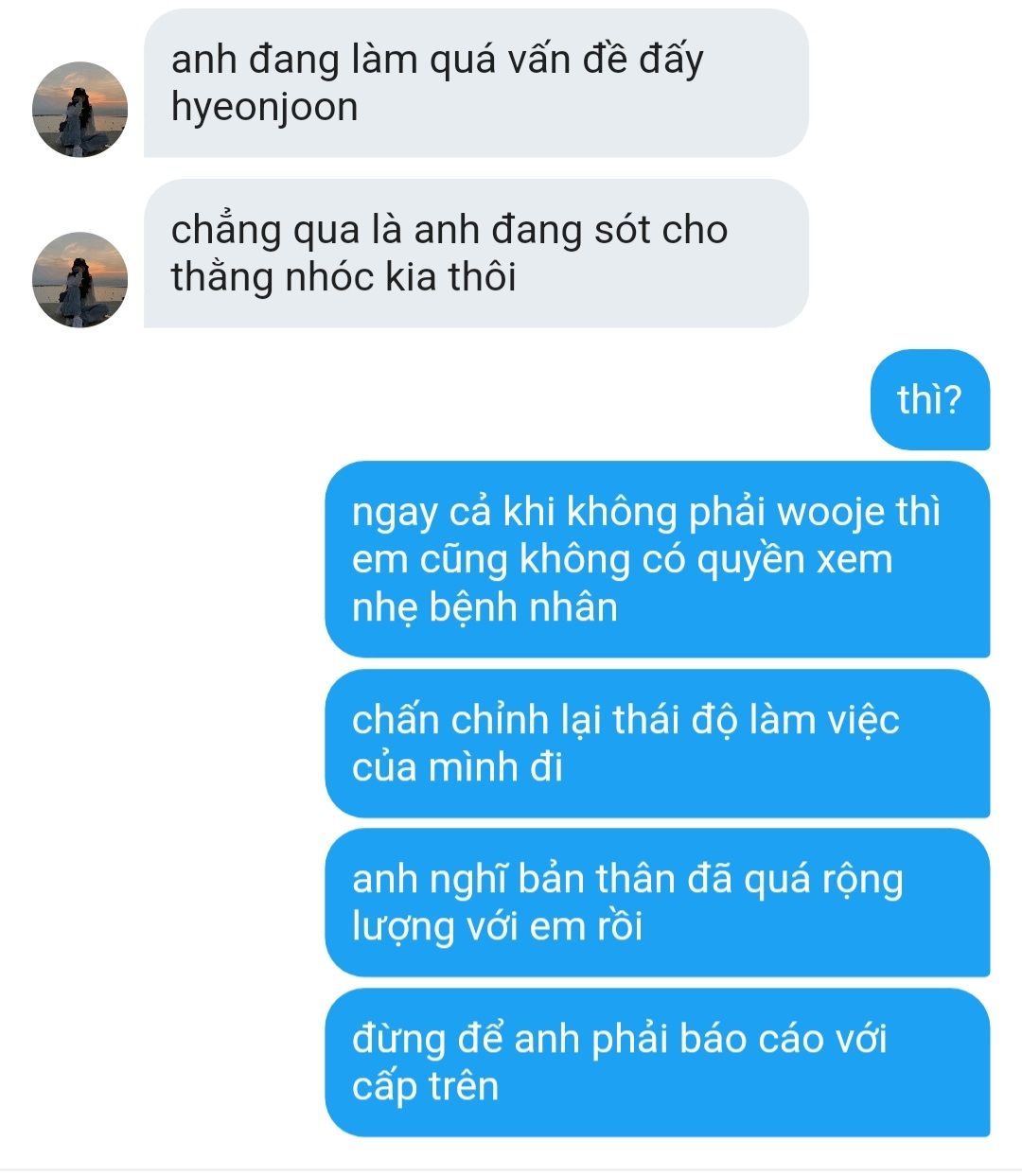Click the text 'của mình đi'

[x=457, y=767]
